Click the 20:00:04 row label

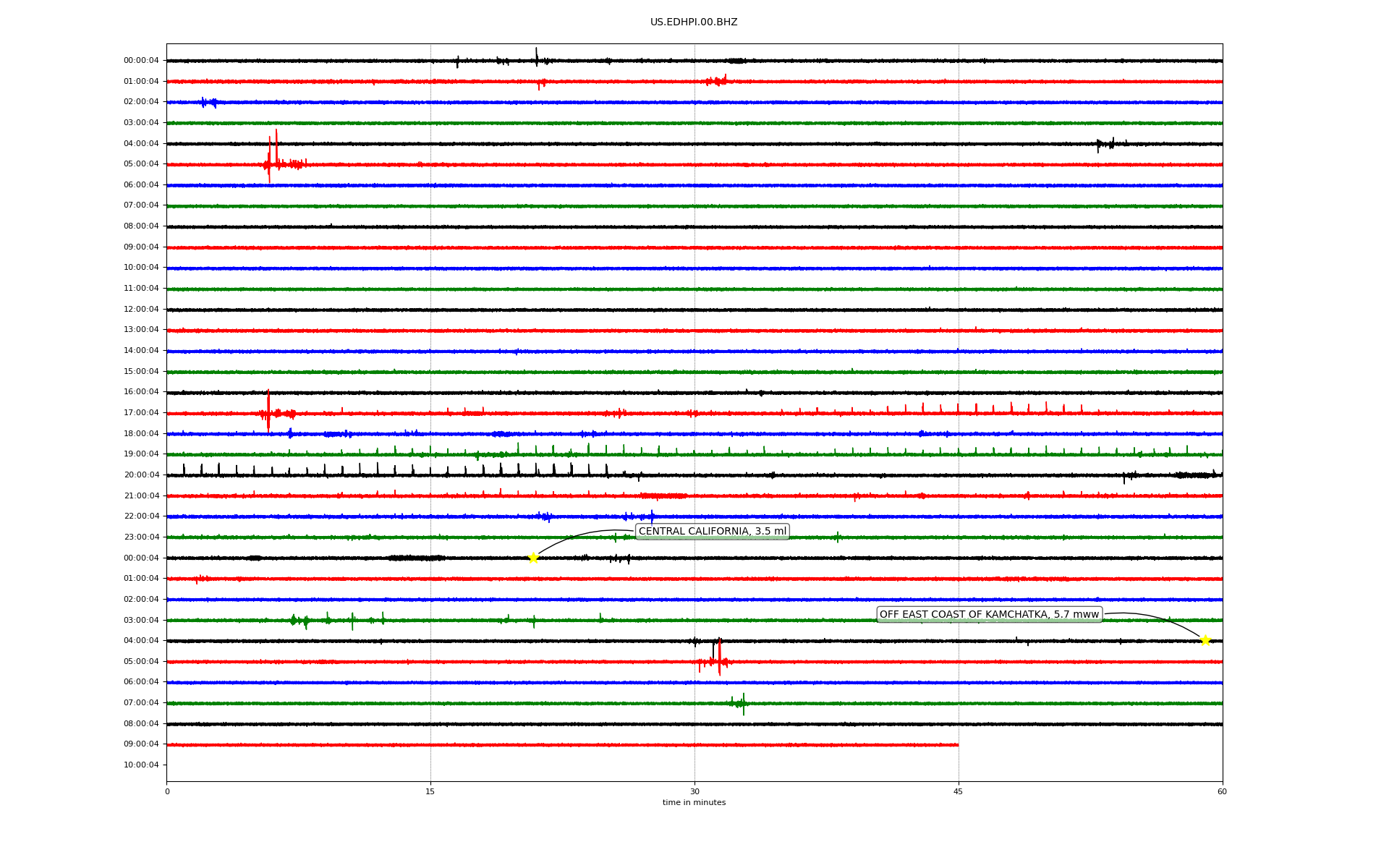(141, 475)
